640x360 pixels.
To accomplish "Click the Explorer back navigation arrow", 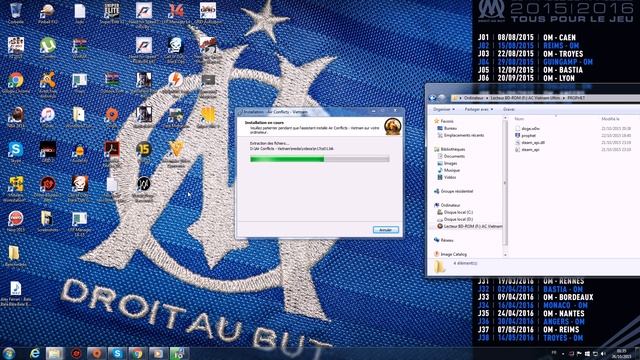I will (x=433, y=98).
